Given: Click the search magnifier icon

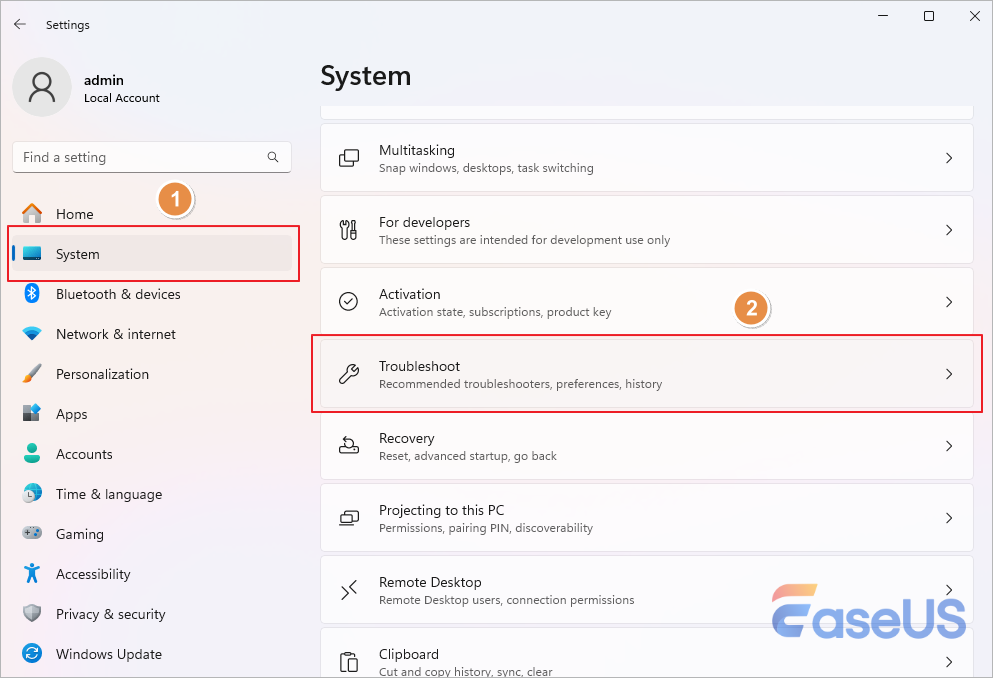Looking at the screenshot, I should tap(273, 157).
